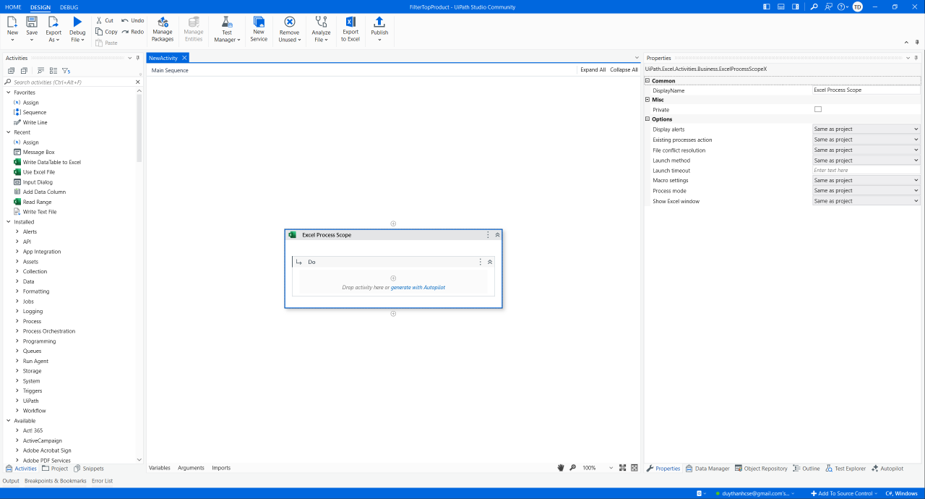The height and width of the screenshot is (499, 925).
Task: Switch to the Snippets panel tab
Action: point(88,468)
